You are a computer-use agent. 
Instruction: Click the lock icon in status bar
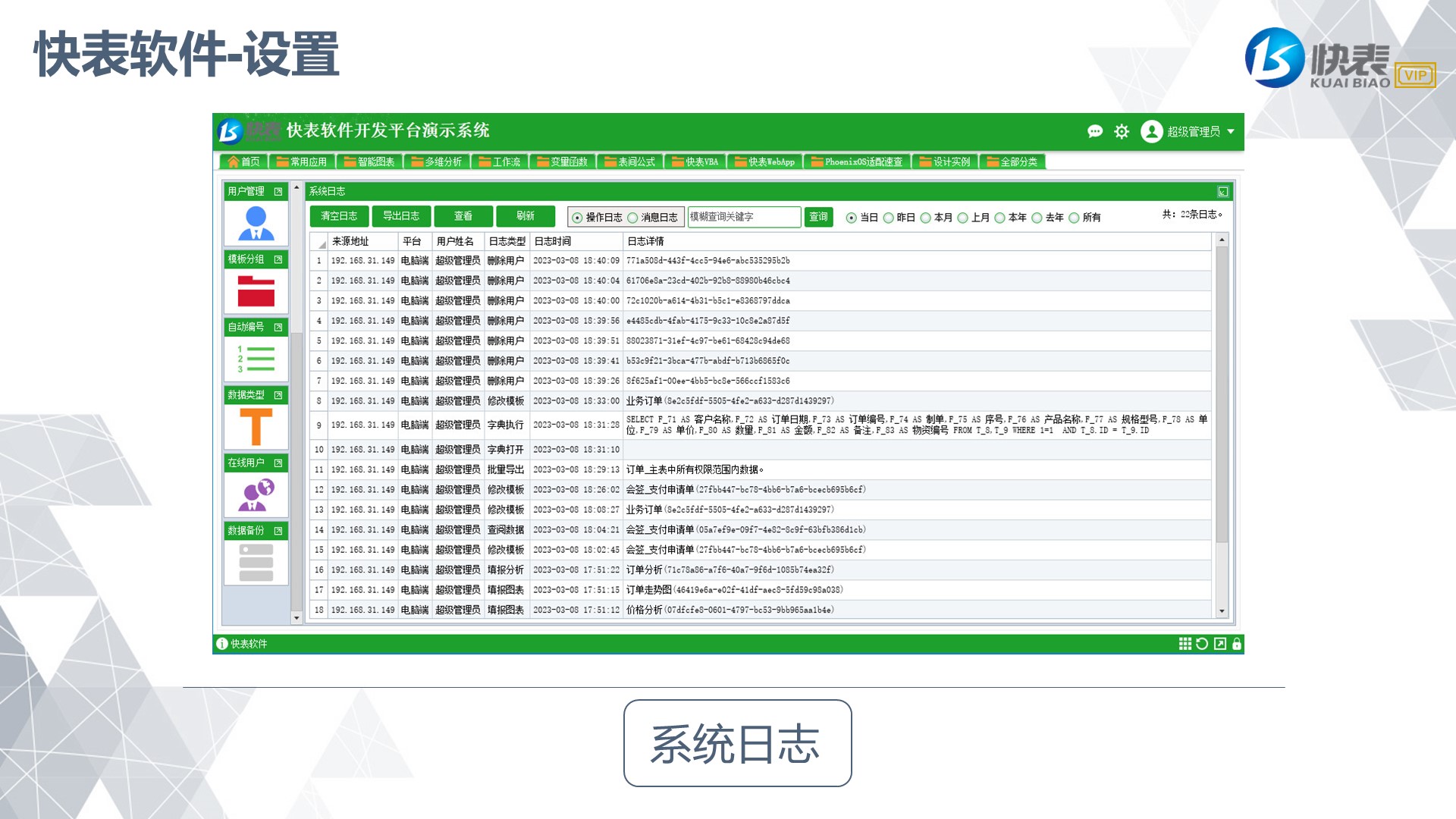(x=1237, y=644)
